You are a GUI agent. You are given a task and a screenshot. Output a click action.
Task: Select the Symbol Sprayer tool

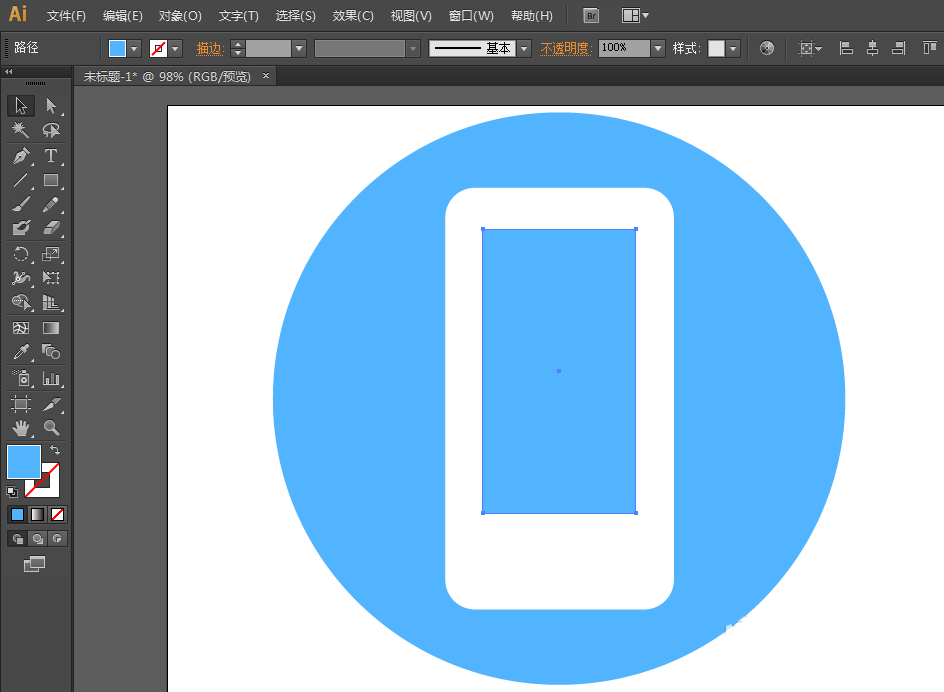21,378
